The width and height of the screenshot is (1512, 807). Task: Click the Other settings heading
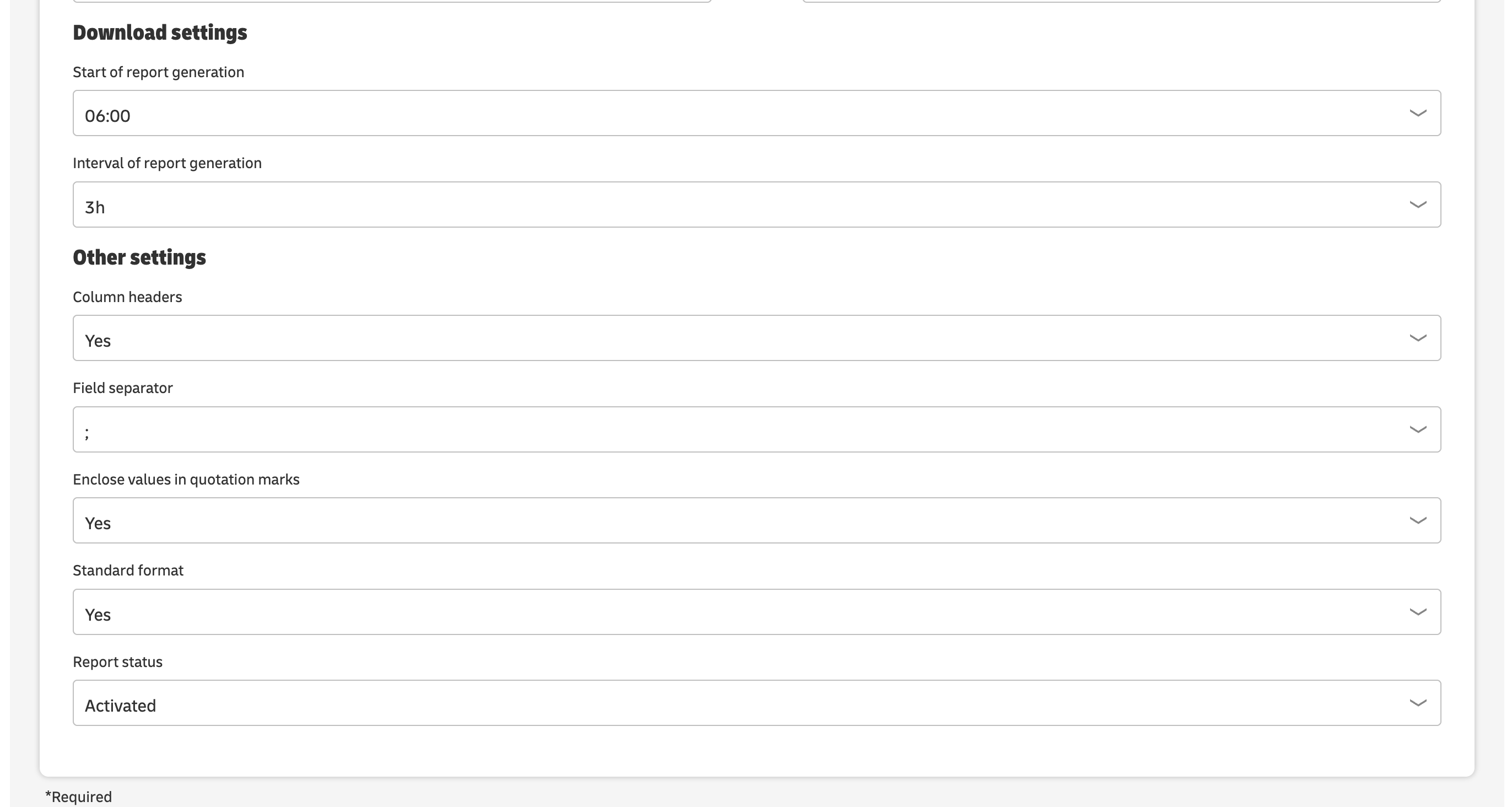coord(139,257)
